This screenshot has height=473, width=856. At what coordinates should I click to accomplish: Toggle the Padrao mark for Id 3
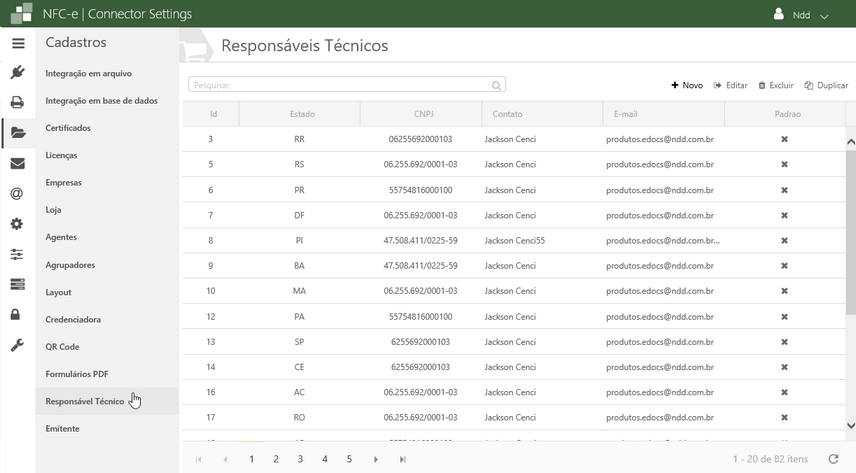(x=784, y=139)
